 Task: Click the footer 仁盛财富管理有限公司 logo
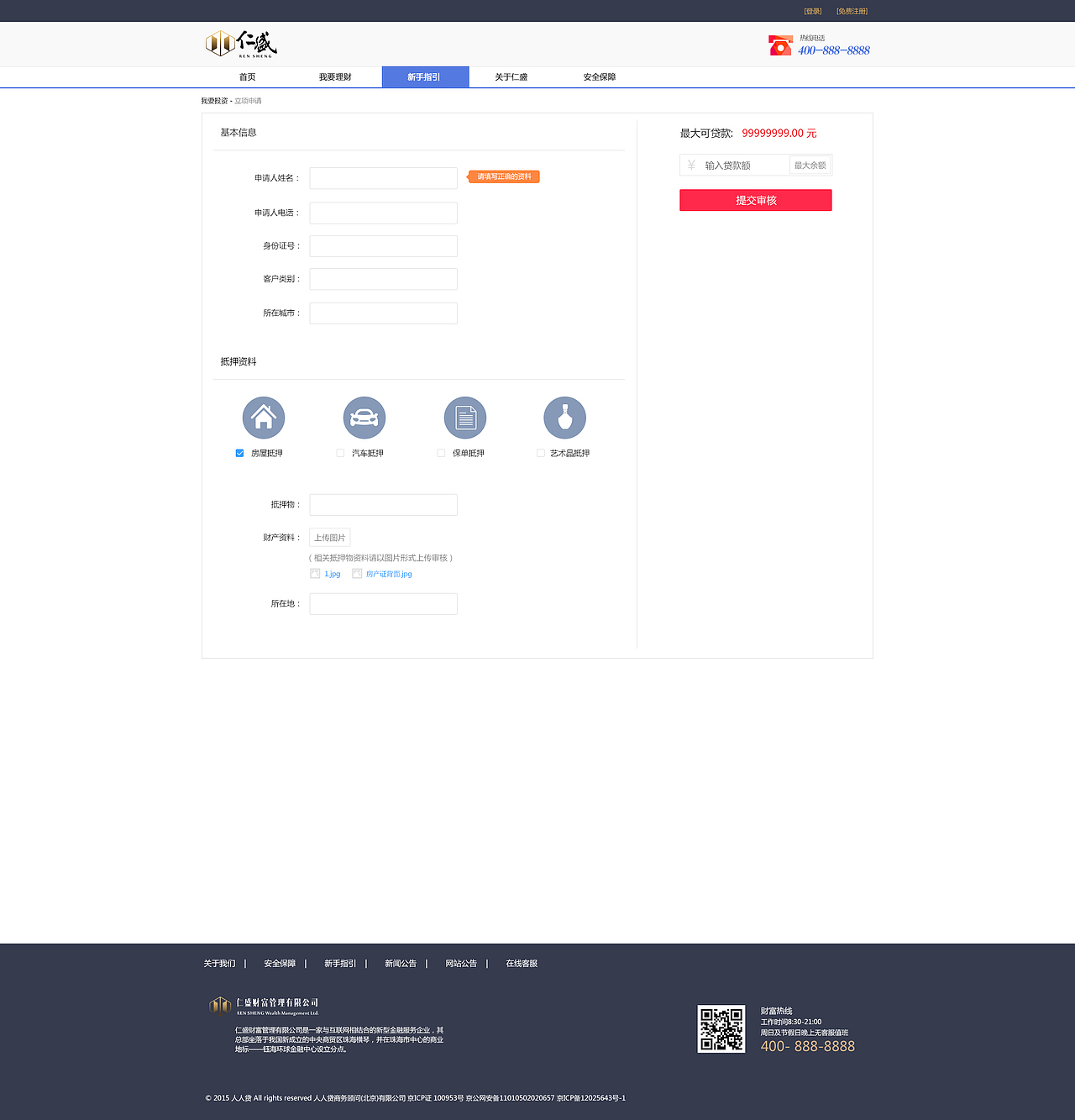pos(264,1005)
